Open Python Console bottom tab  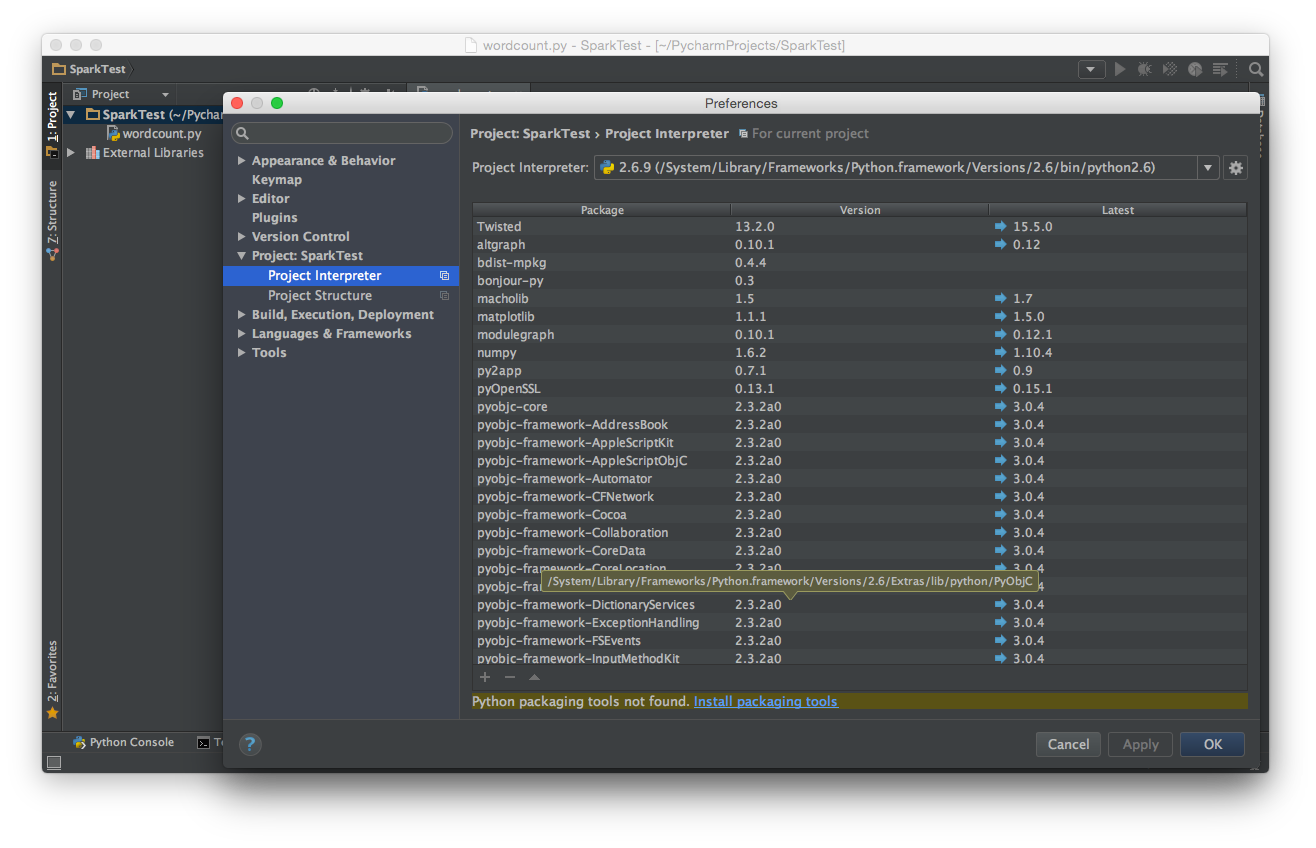[x=123, y=743]
